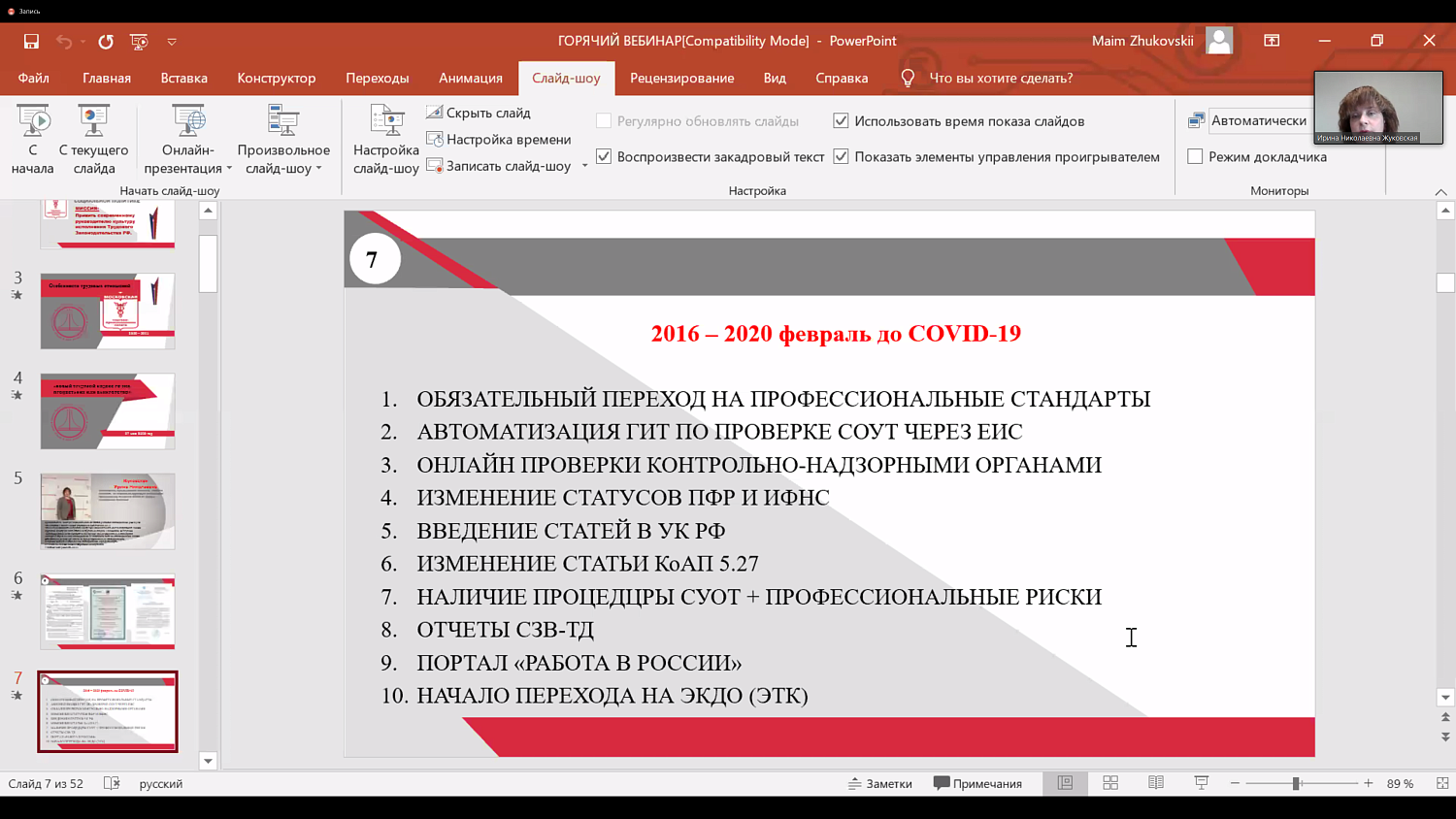
Task: Open Настройка слайд-шоу dialog
Action: pos(385,141)
